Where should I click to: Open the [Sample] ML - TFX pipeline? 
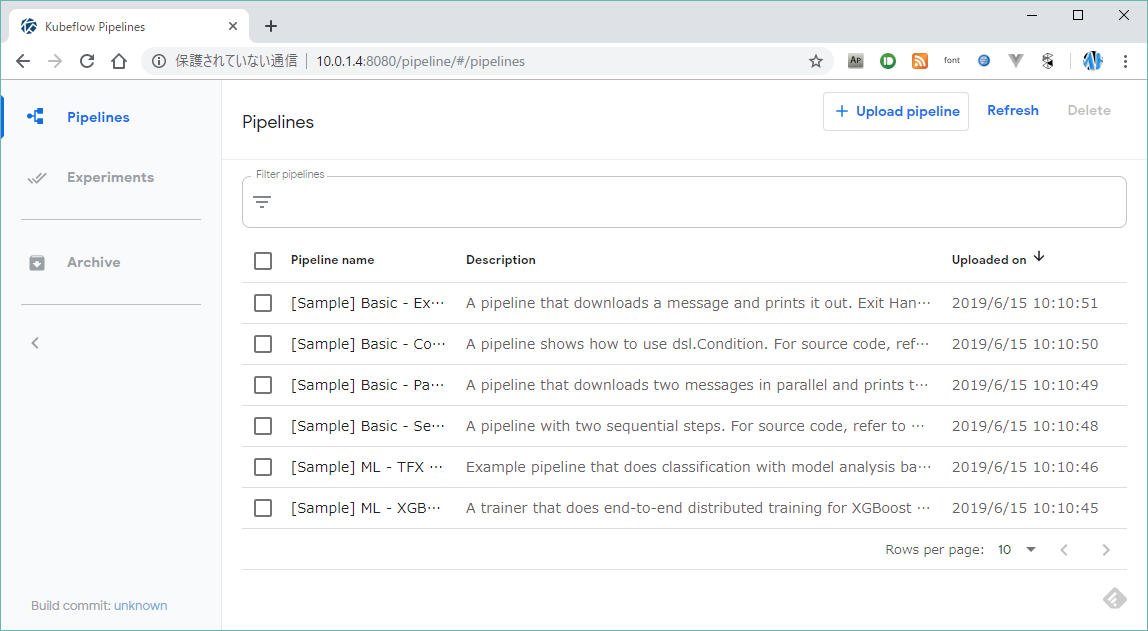[367, 467]
